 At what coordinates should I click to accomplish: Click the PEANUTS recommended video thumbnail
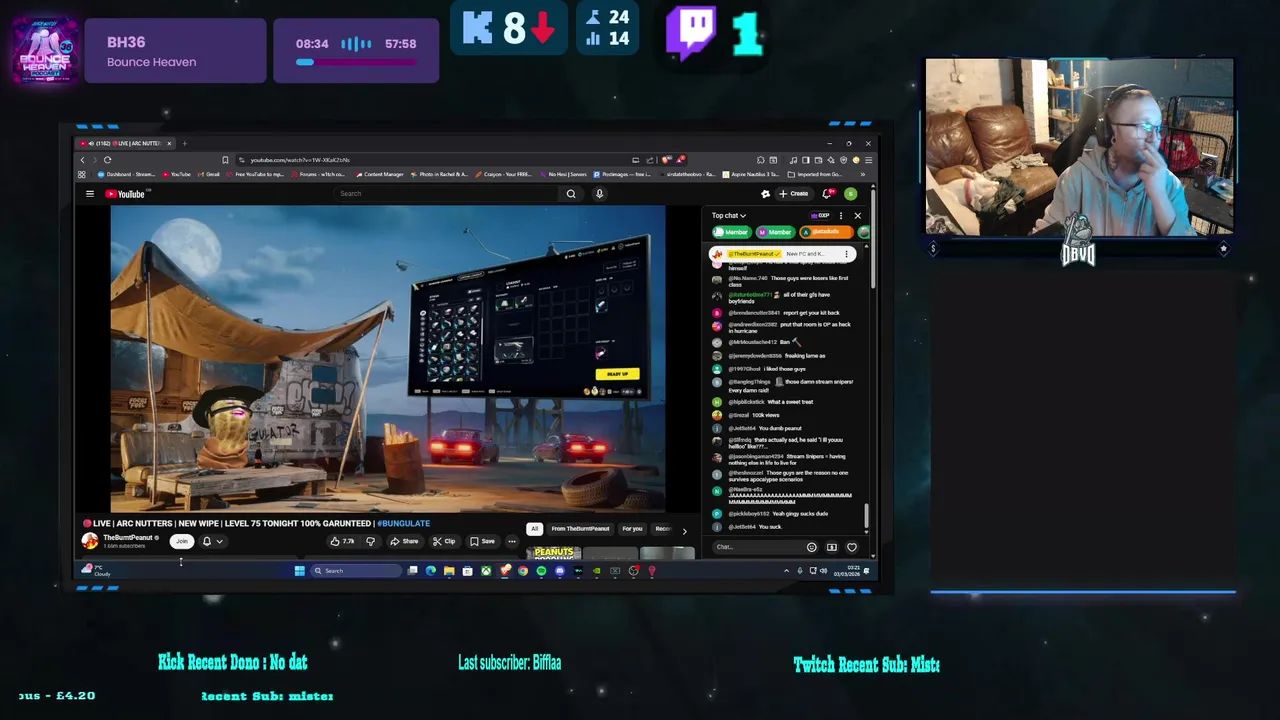555,553
